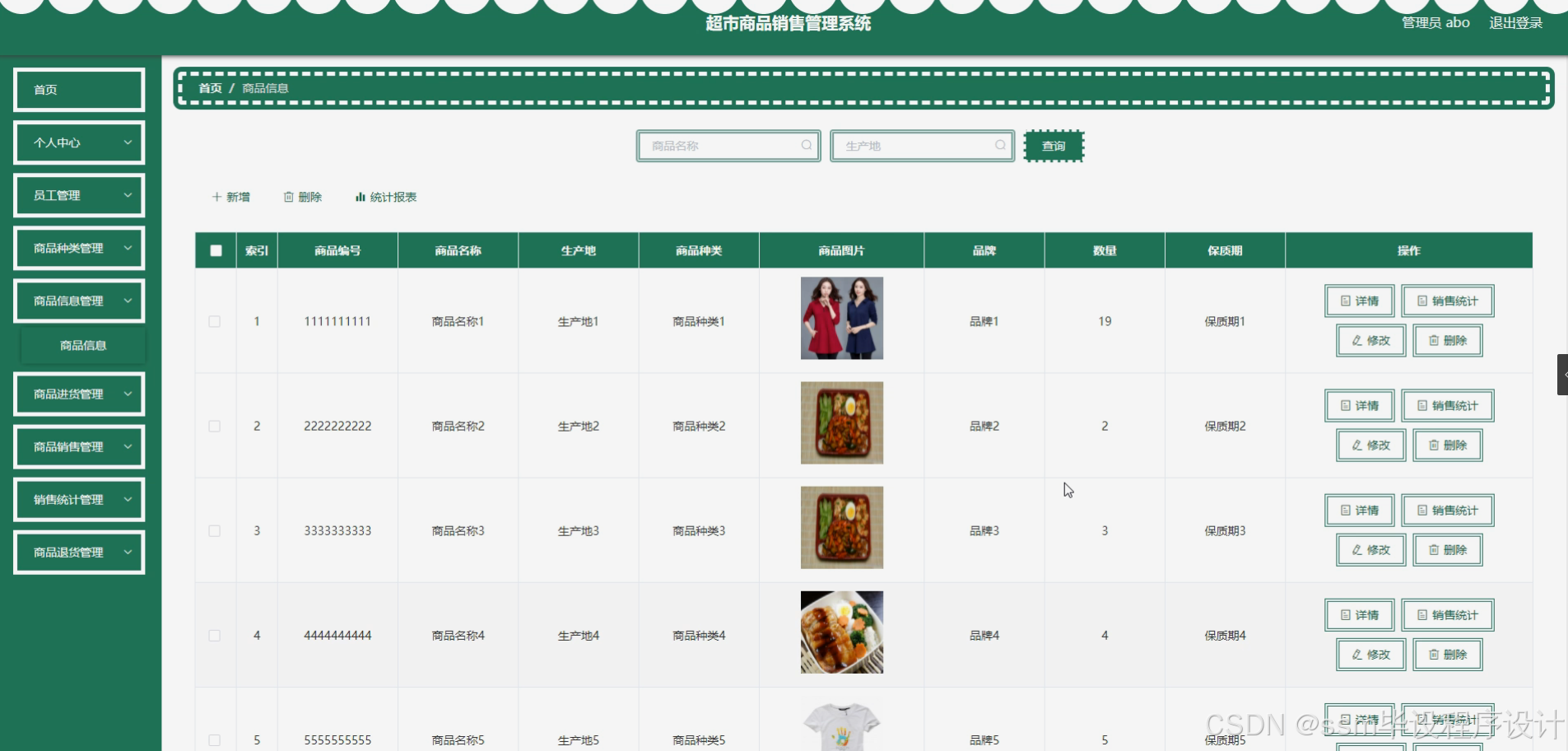The width and height of the screenshot is (1568, 751).
Task: Expand the 商品进货管理 sidebar menu
Action: click(x=79, y=394)
